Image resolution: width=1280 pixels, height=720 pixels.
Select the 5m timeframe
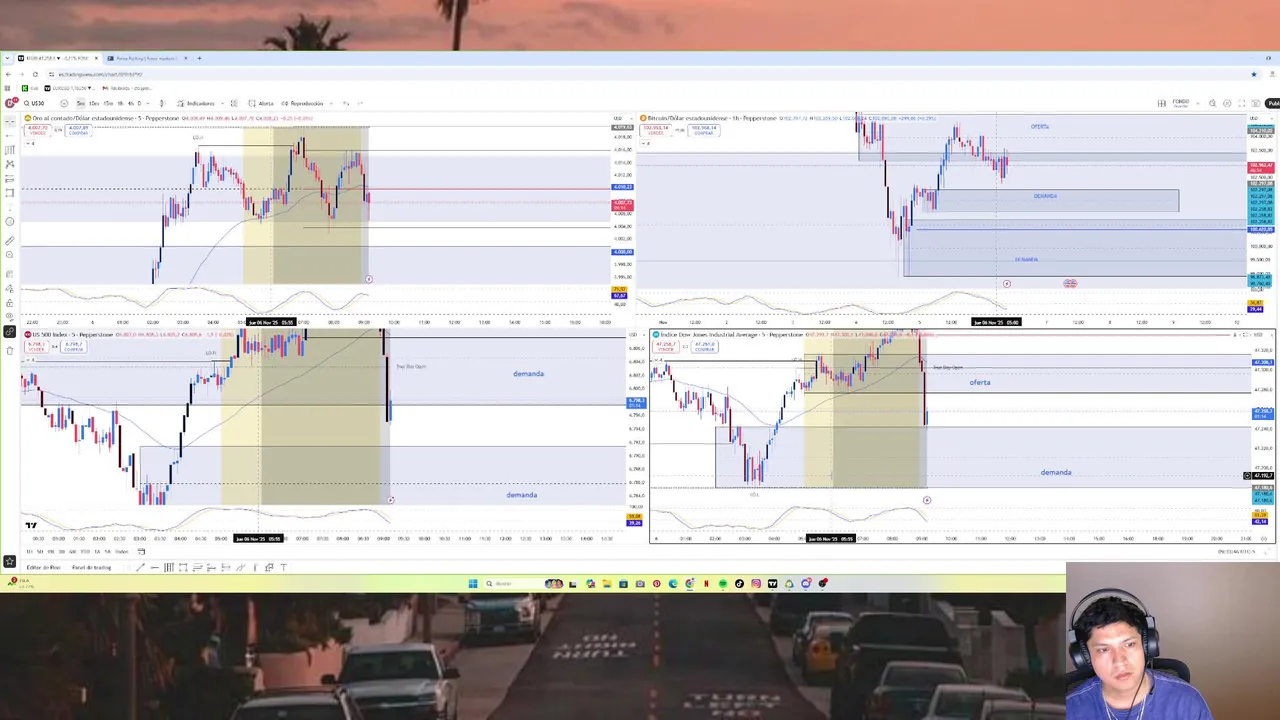pyautogui.click(x=81, y=103)
